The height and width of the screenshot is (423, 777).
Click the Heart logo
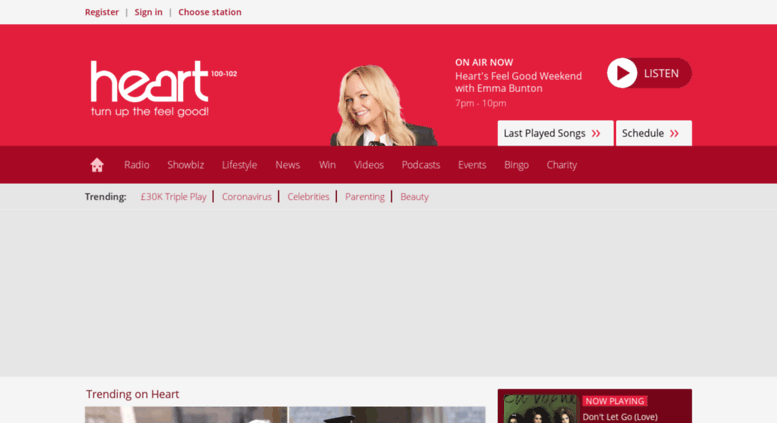click(x=164, y=89)
